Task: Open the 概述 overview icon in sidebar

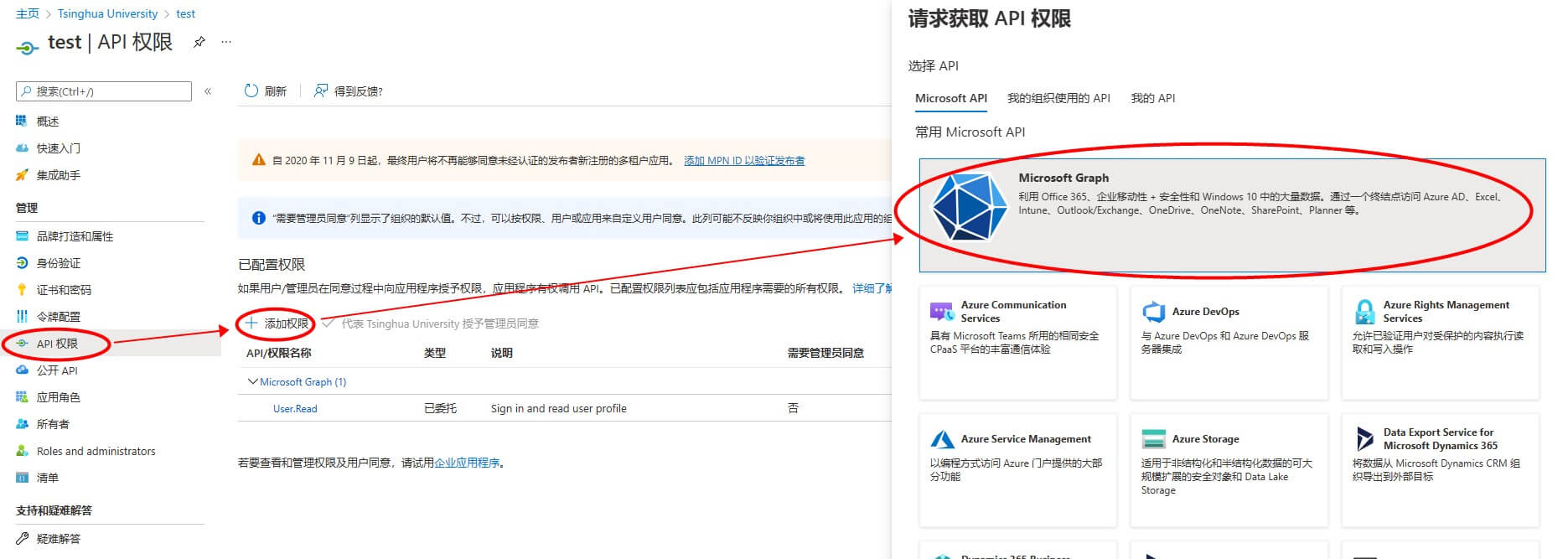Action: (22, 122)
